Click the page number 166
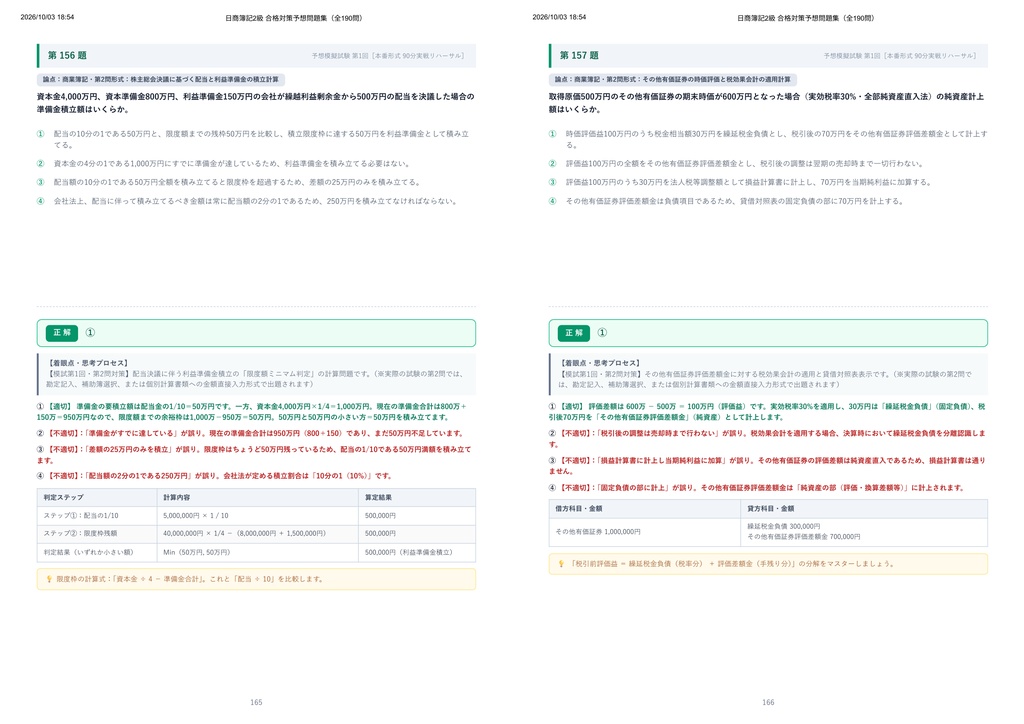1024x724 pixels. pos(768,702)
